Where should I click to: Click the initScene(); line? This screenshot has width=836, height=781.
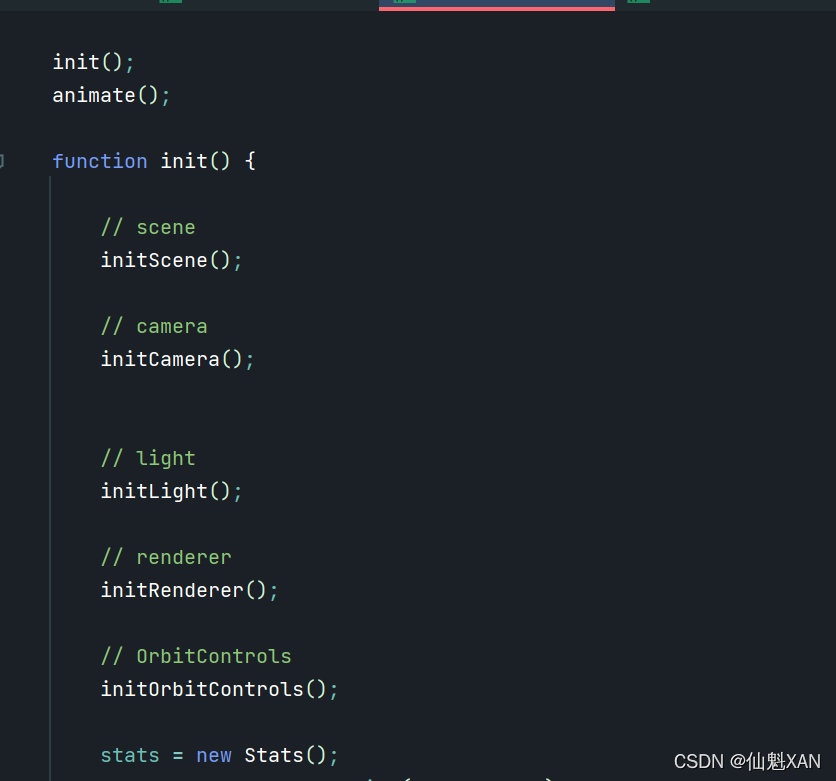click(x=171, y=261)
